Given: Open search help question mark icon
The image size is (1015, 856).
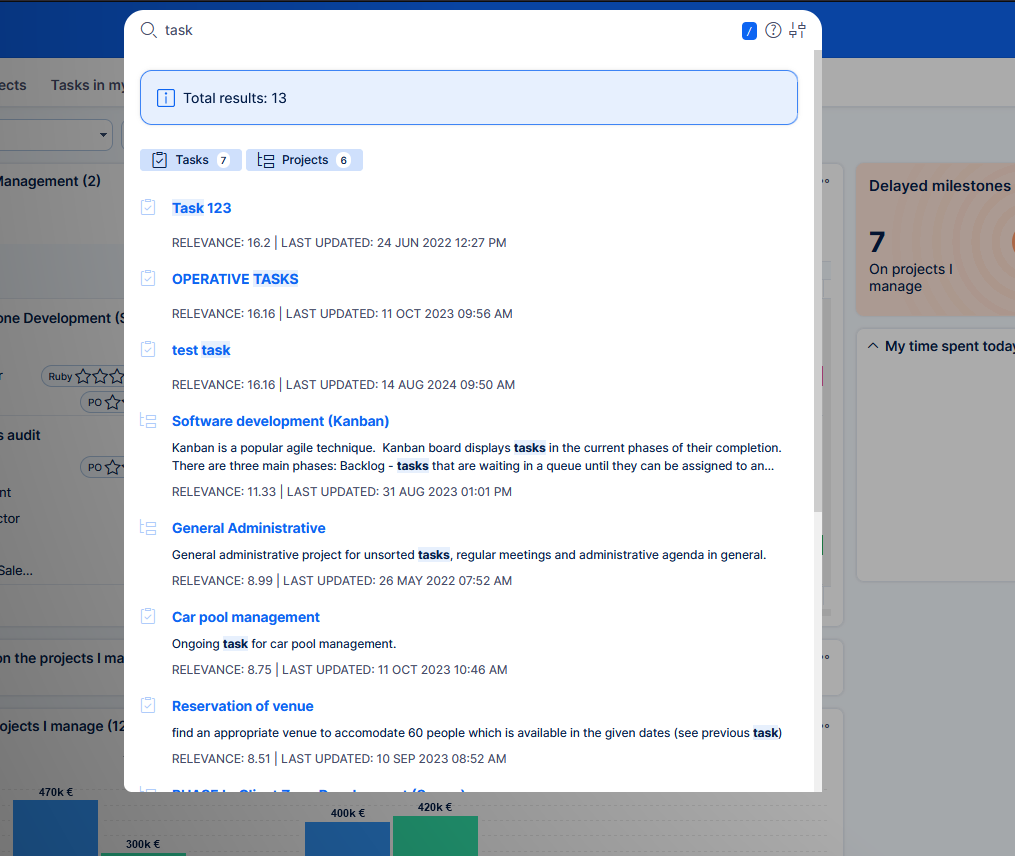Looking at the screenshot, I should 773,30.
